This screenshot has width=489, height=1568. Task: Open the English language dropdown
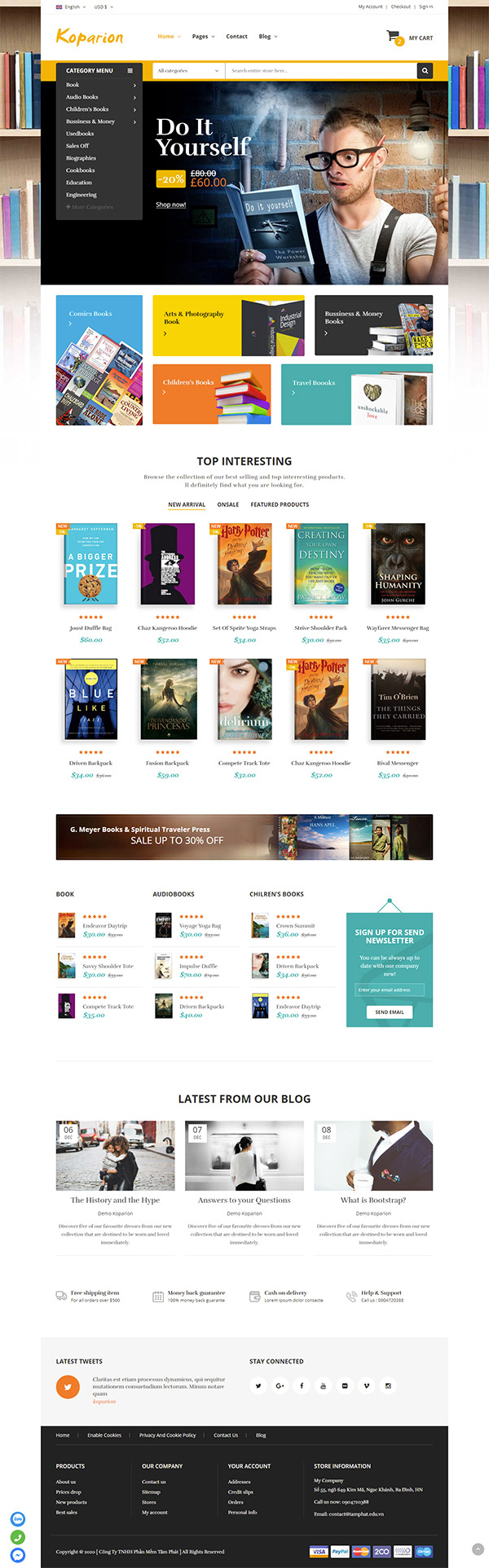[71, 7]
